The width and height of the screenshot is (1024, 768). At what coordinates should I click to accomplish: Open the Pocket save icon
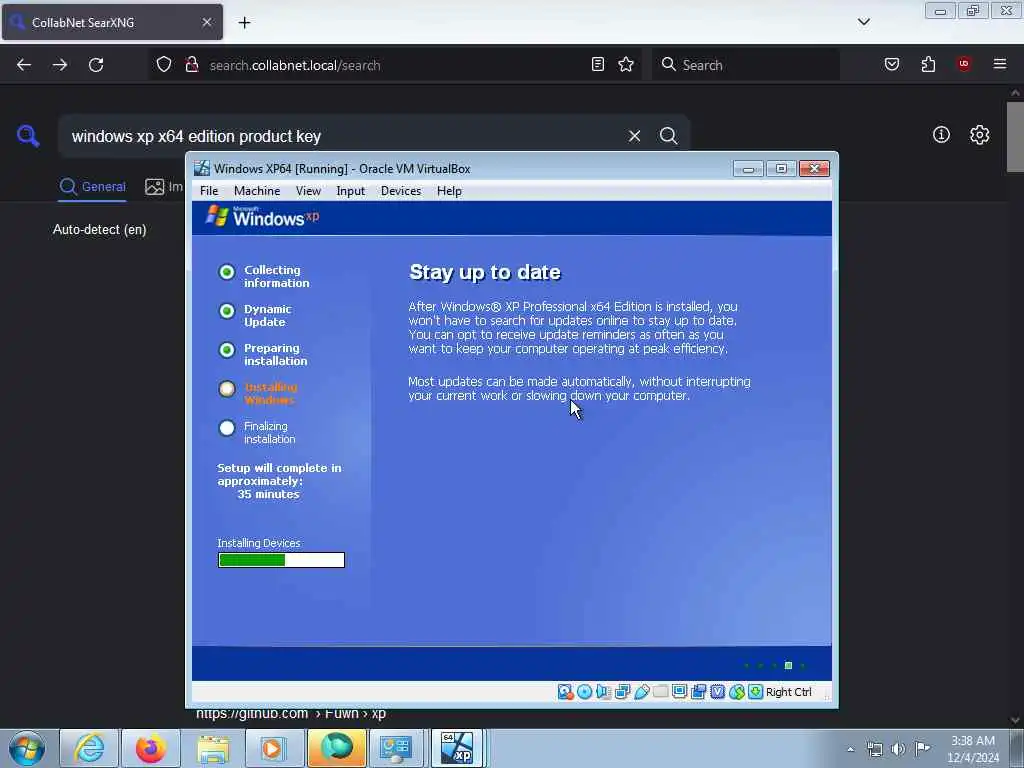[x=891, y=64]
